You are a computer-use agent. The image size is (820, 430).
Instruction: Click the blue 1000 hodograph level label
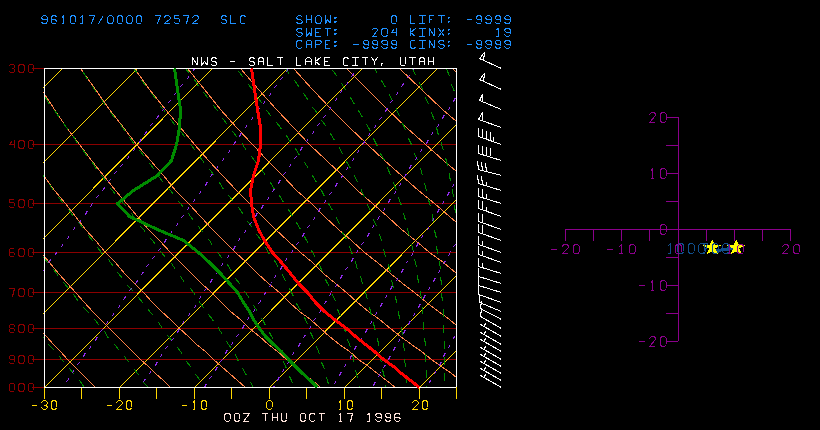tap(688, 249)
